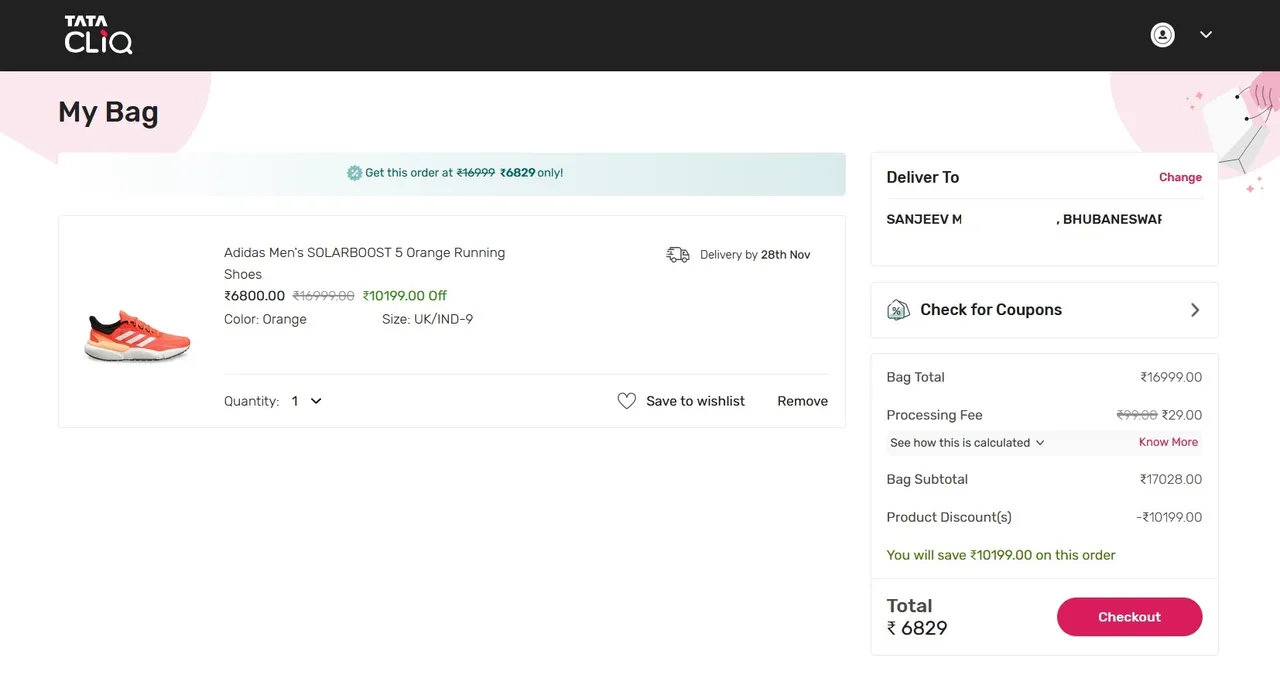Screen dimensions: 1280x682
Task: Open the Adidas SOLARBOOST 5 product title
Action: click(x=365, y=263)
